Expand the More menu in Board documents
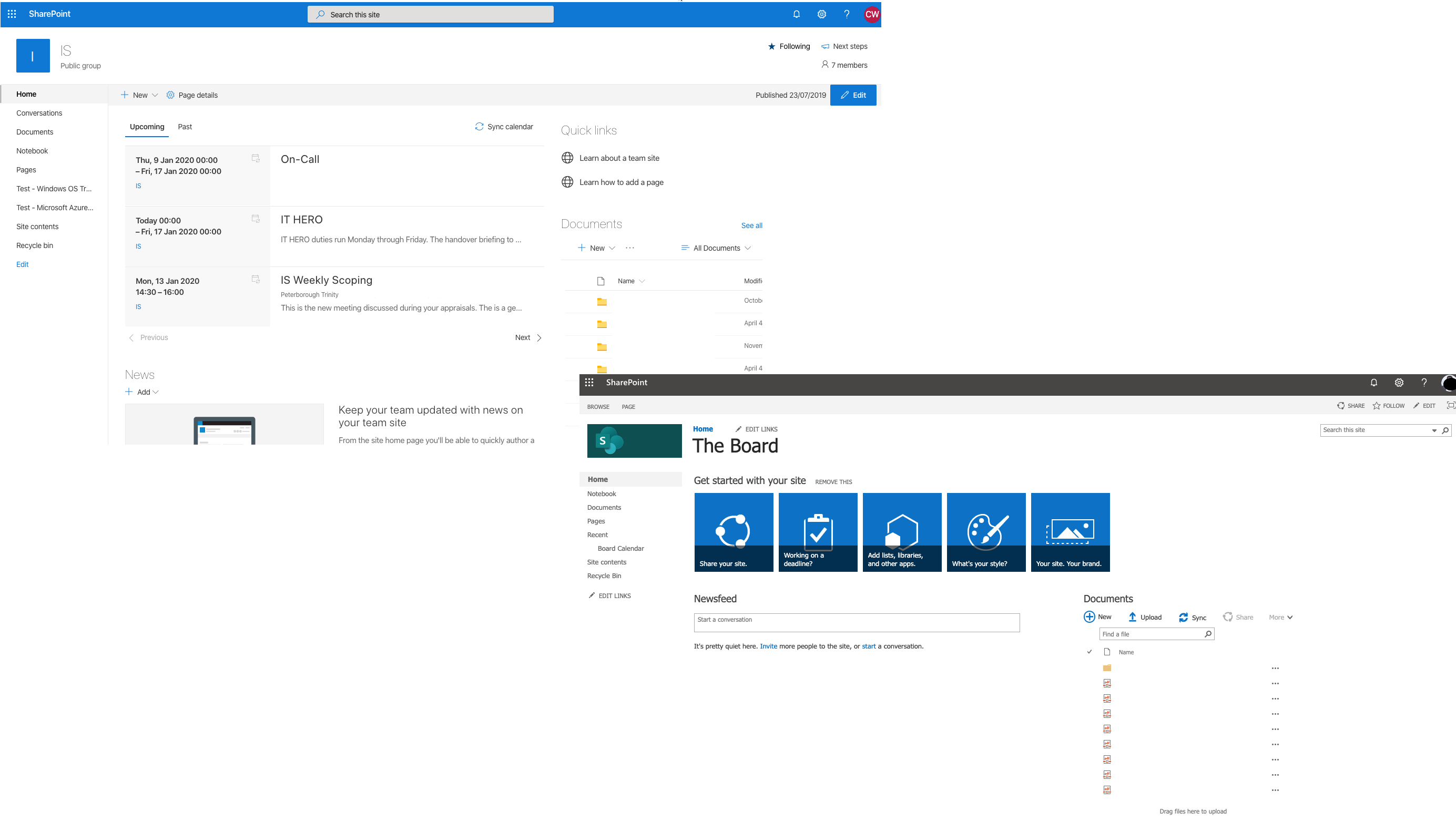 coord(1280,617)
